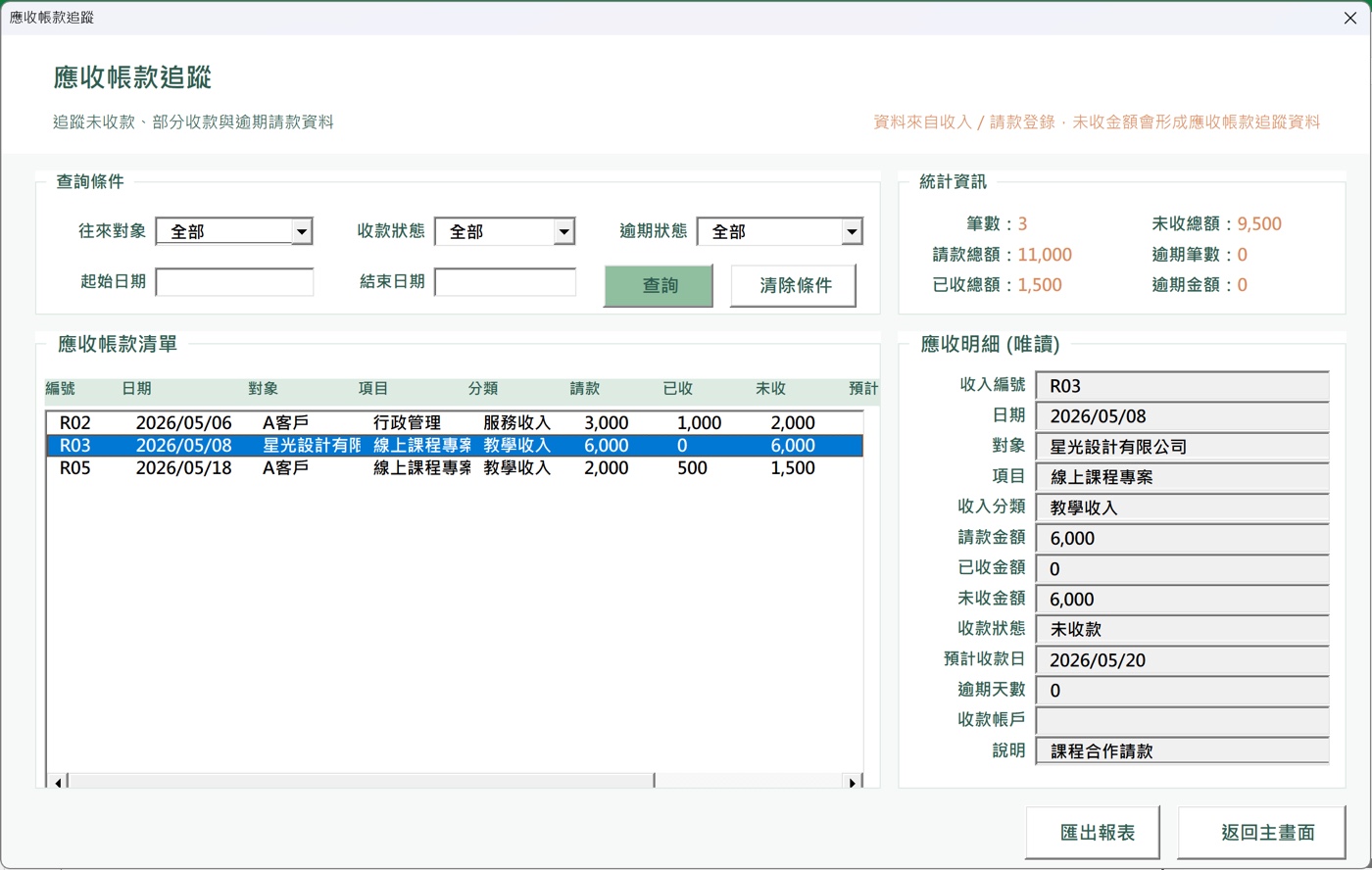Click 行政管理 in the R02 row

click(407, 423)
